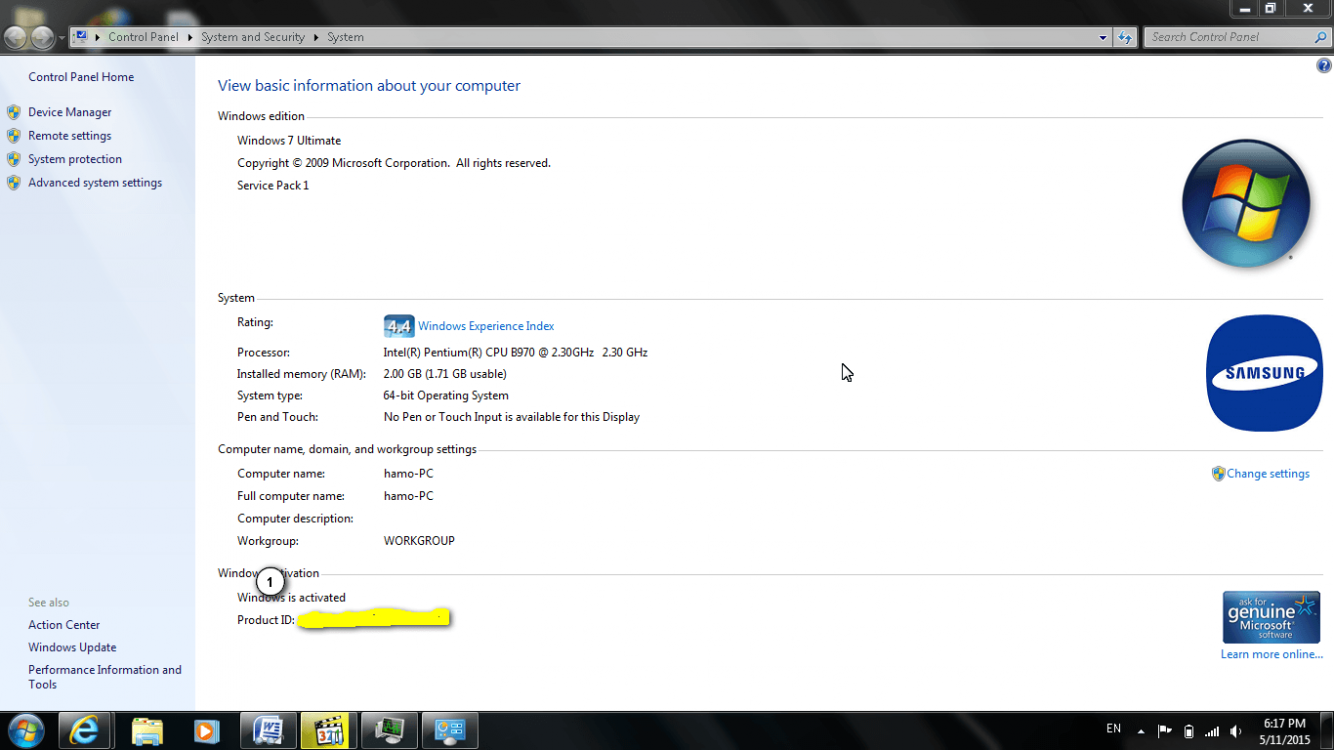Expand the arrow after Control Panel breadcrumb
The width and height of the screenshot is (1334, 750).
tap(190, 37)
